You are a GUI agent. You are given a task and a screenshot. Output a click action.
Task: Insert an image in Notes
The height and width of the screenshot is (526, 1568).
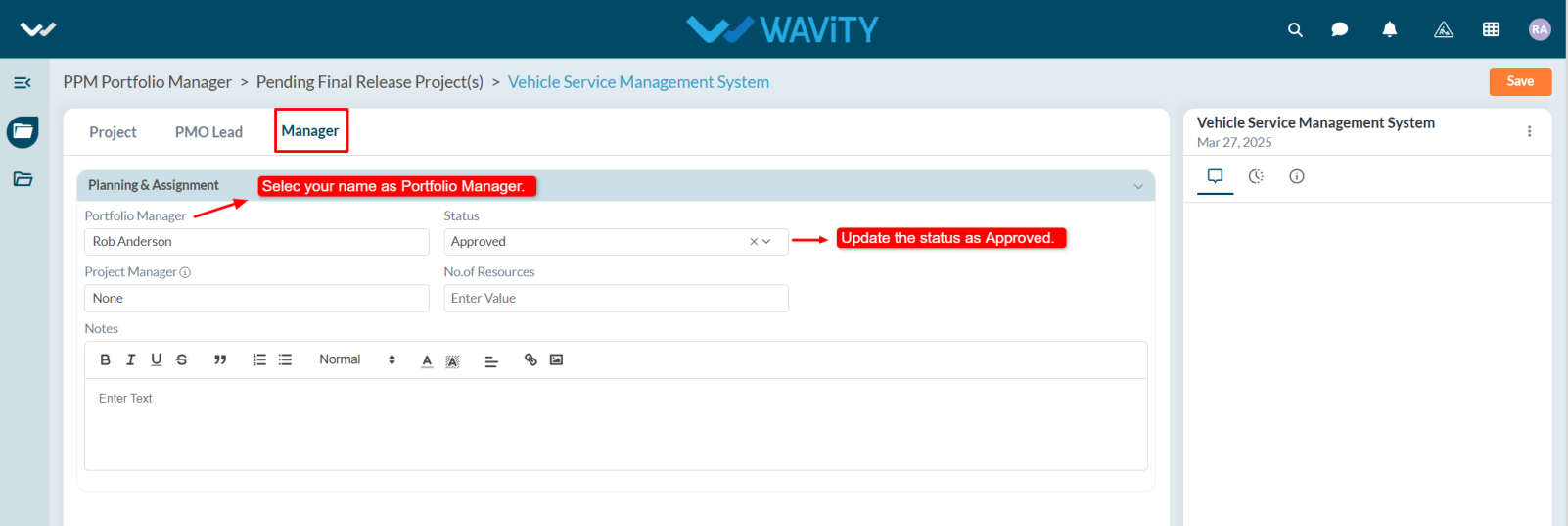(556, 359)
